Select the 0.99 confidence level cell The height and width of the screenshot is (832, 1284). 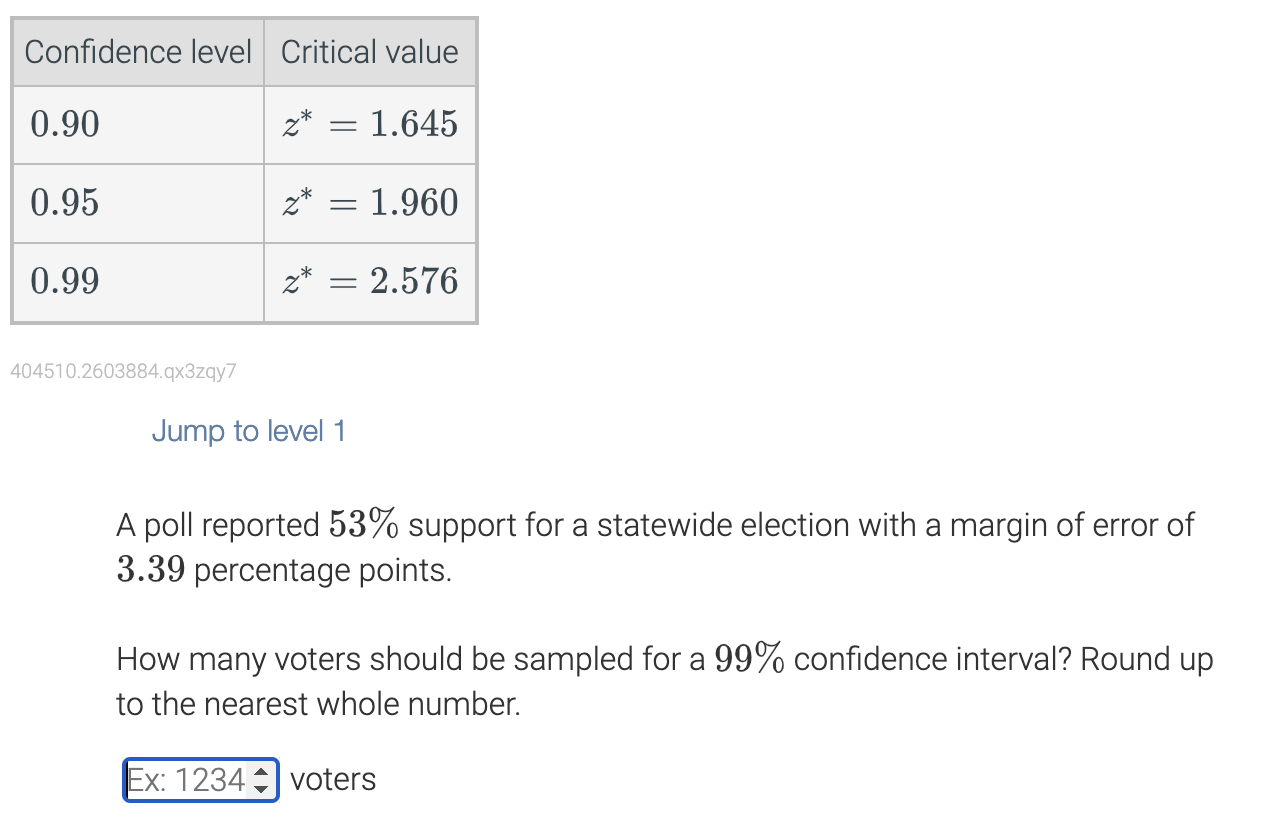137,281
